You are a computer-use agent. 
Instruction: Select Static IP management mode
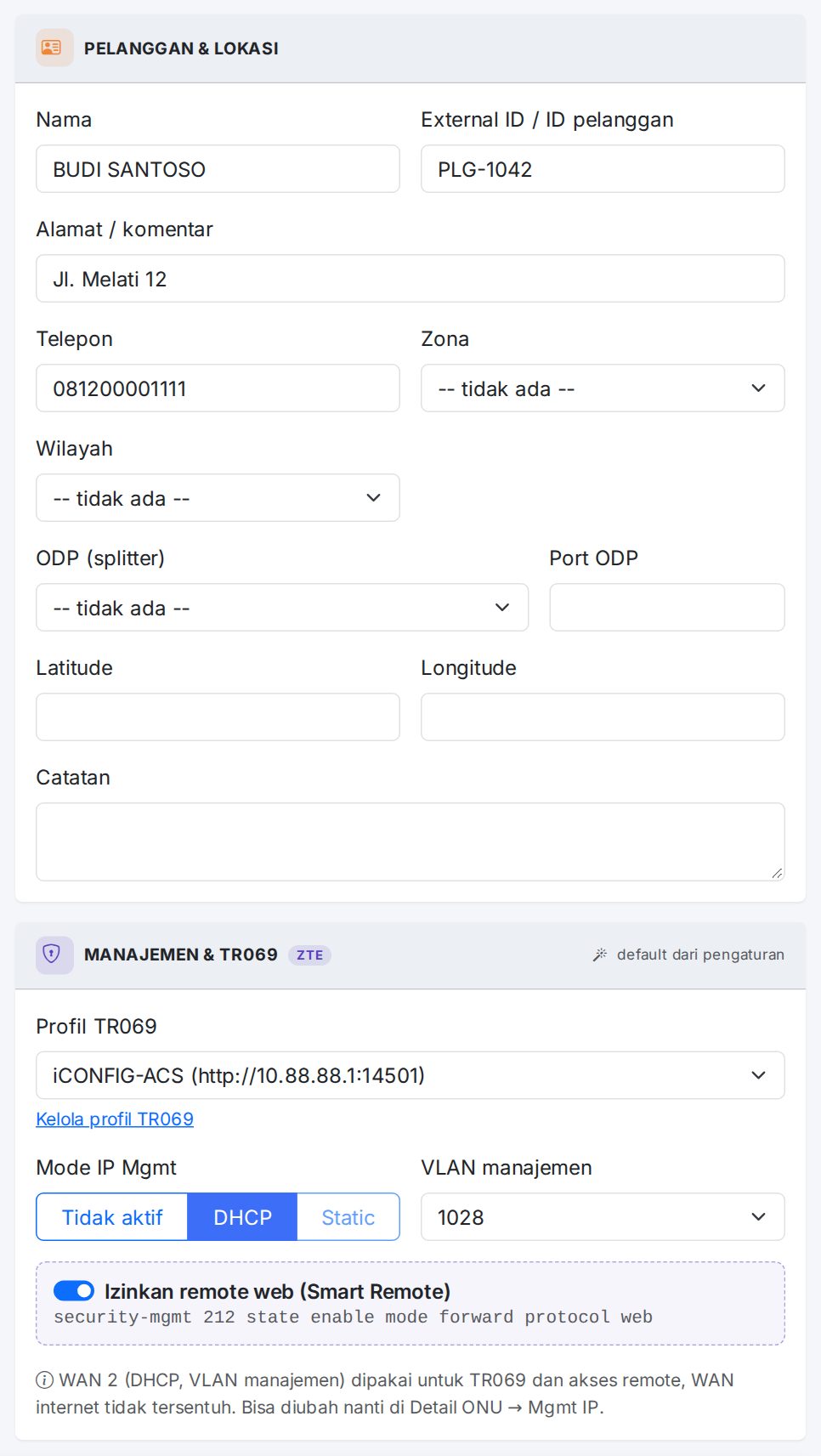[x=348, y=1217]
